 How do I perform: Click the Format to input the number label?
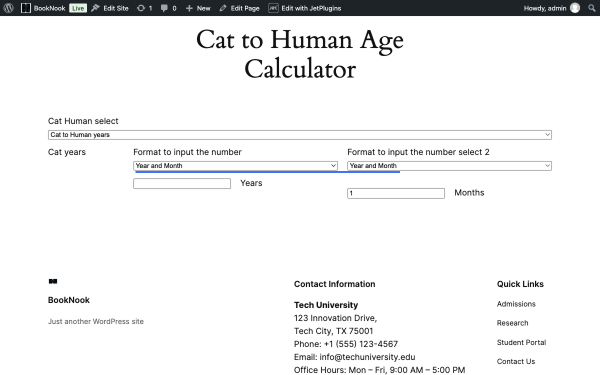coord(188,152)
